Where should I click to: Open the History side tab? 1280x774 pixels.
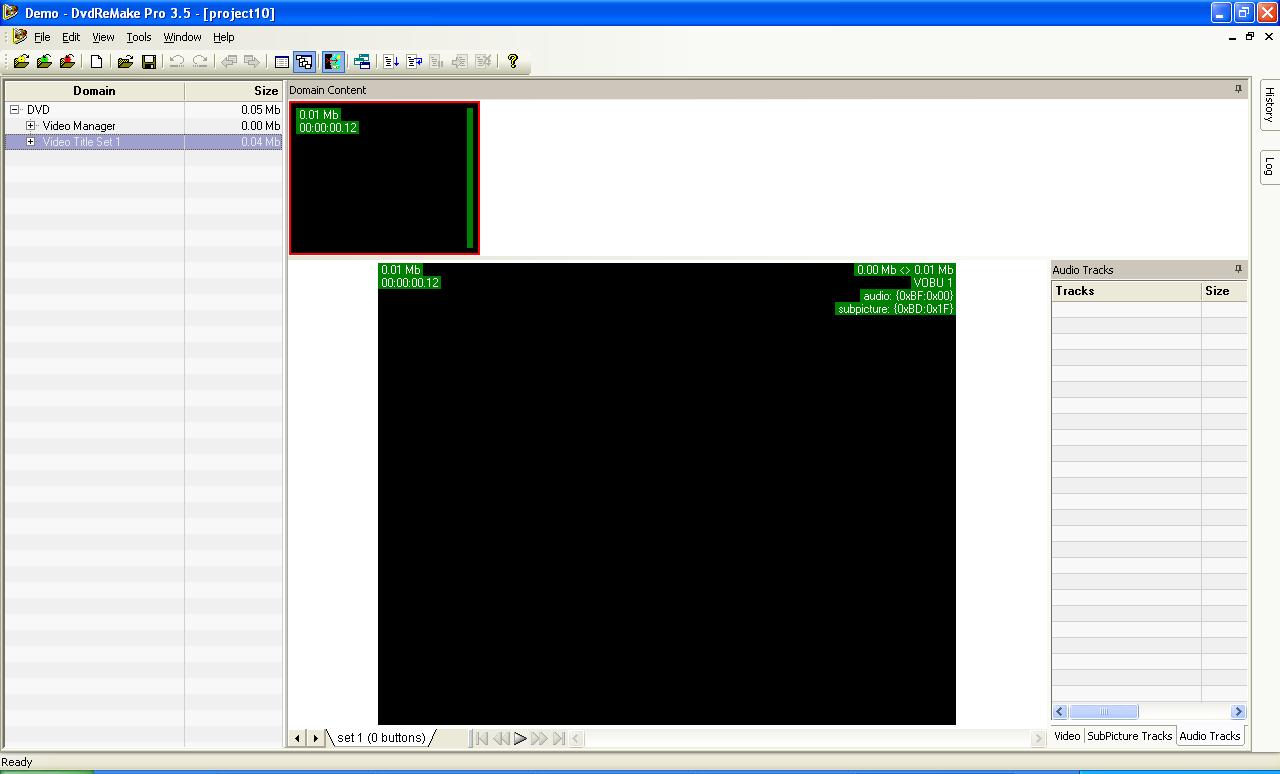1269,105
